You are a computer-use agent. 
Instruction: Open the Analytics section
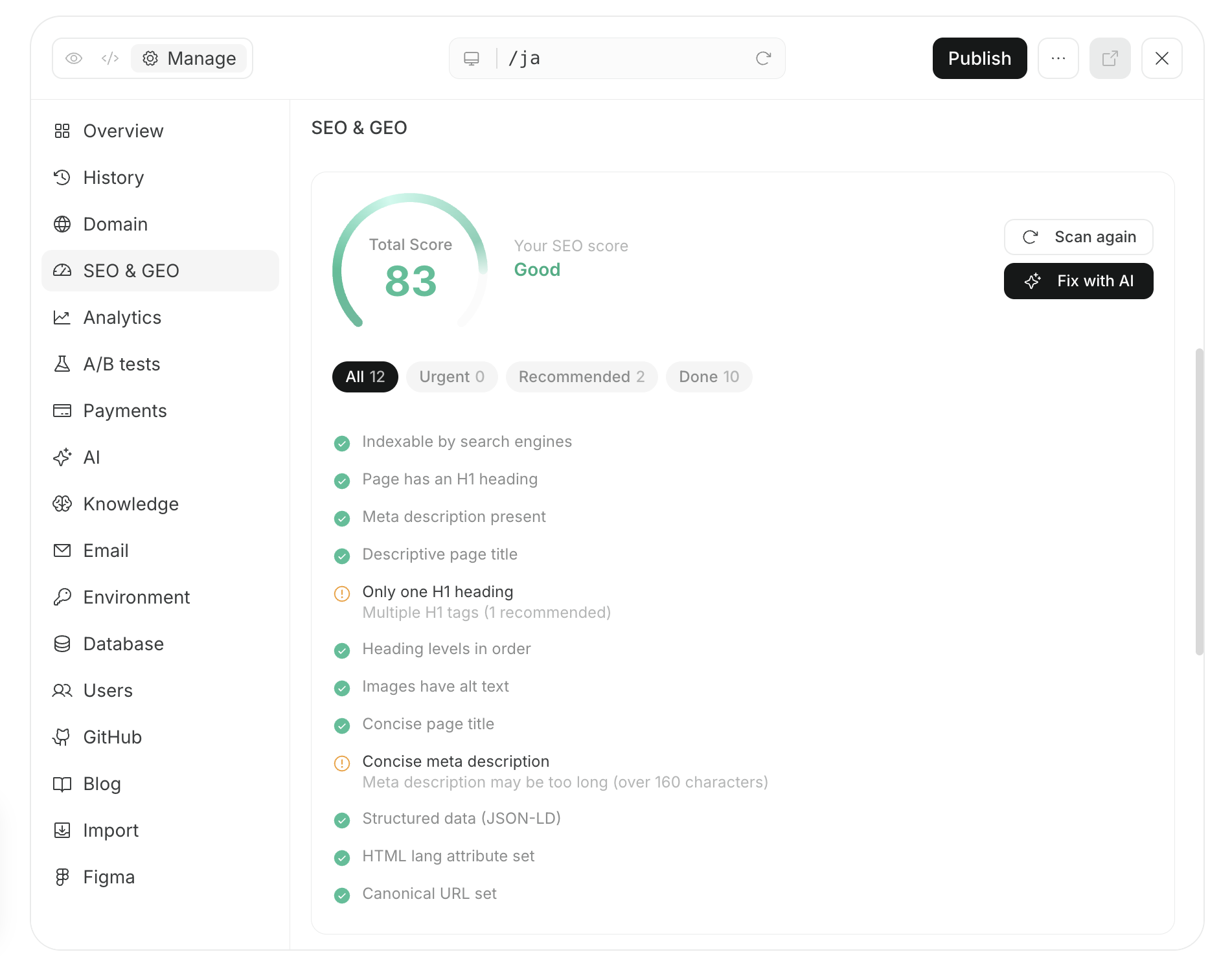click(x=160, y=317)
